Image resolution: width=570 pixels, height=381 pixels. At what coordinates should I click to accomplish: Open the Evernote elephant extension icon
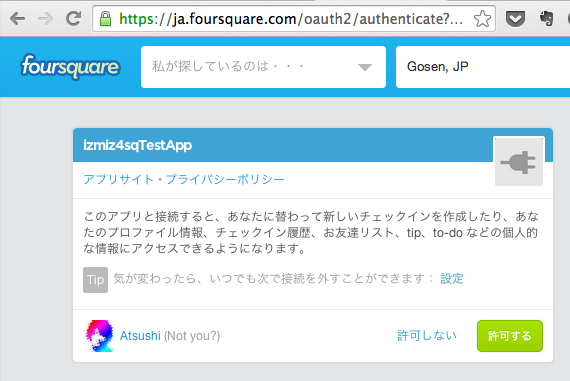point(546,19)
